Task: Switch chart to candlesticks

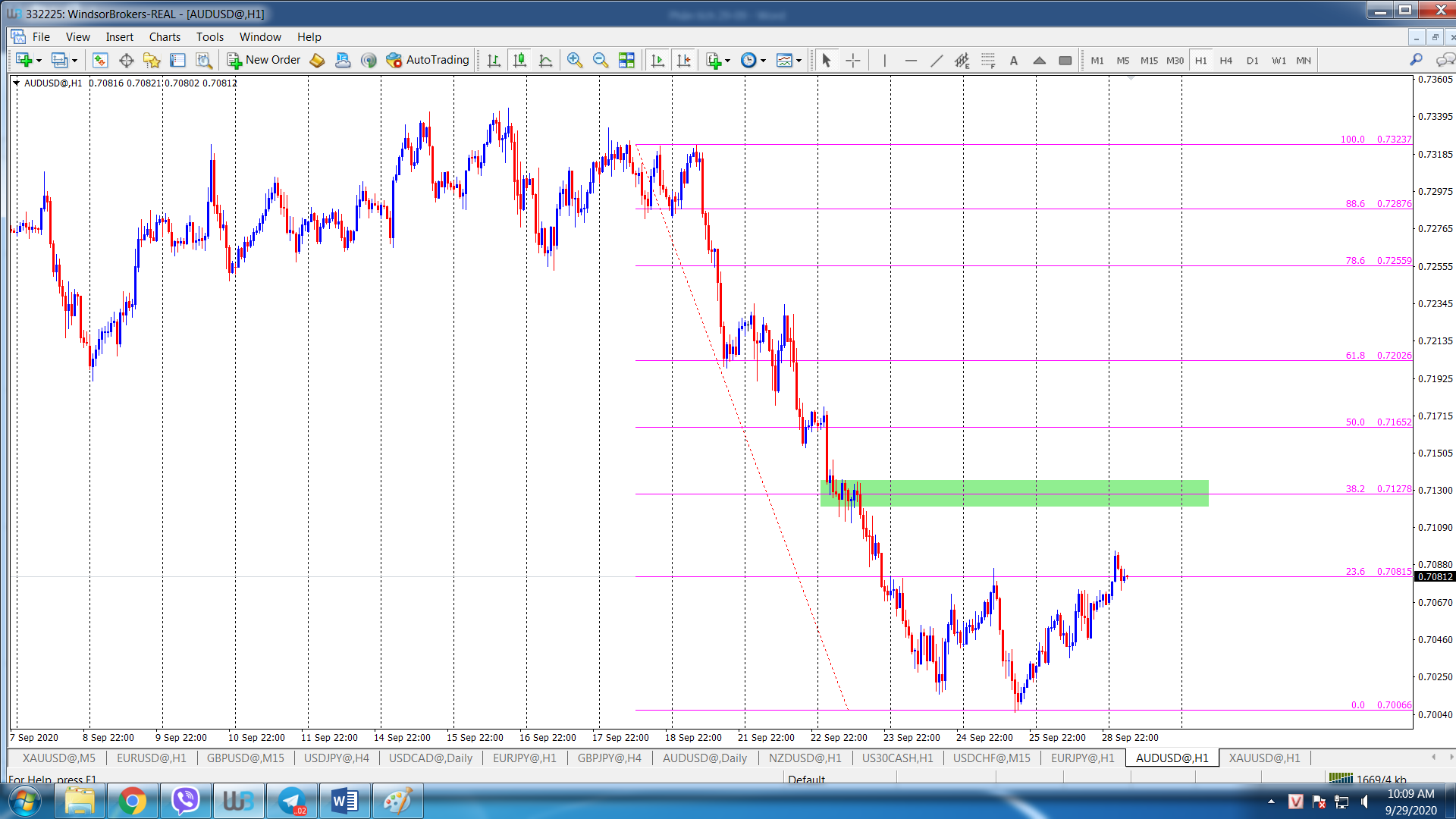Action: (519, 60)
